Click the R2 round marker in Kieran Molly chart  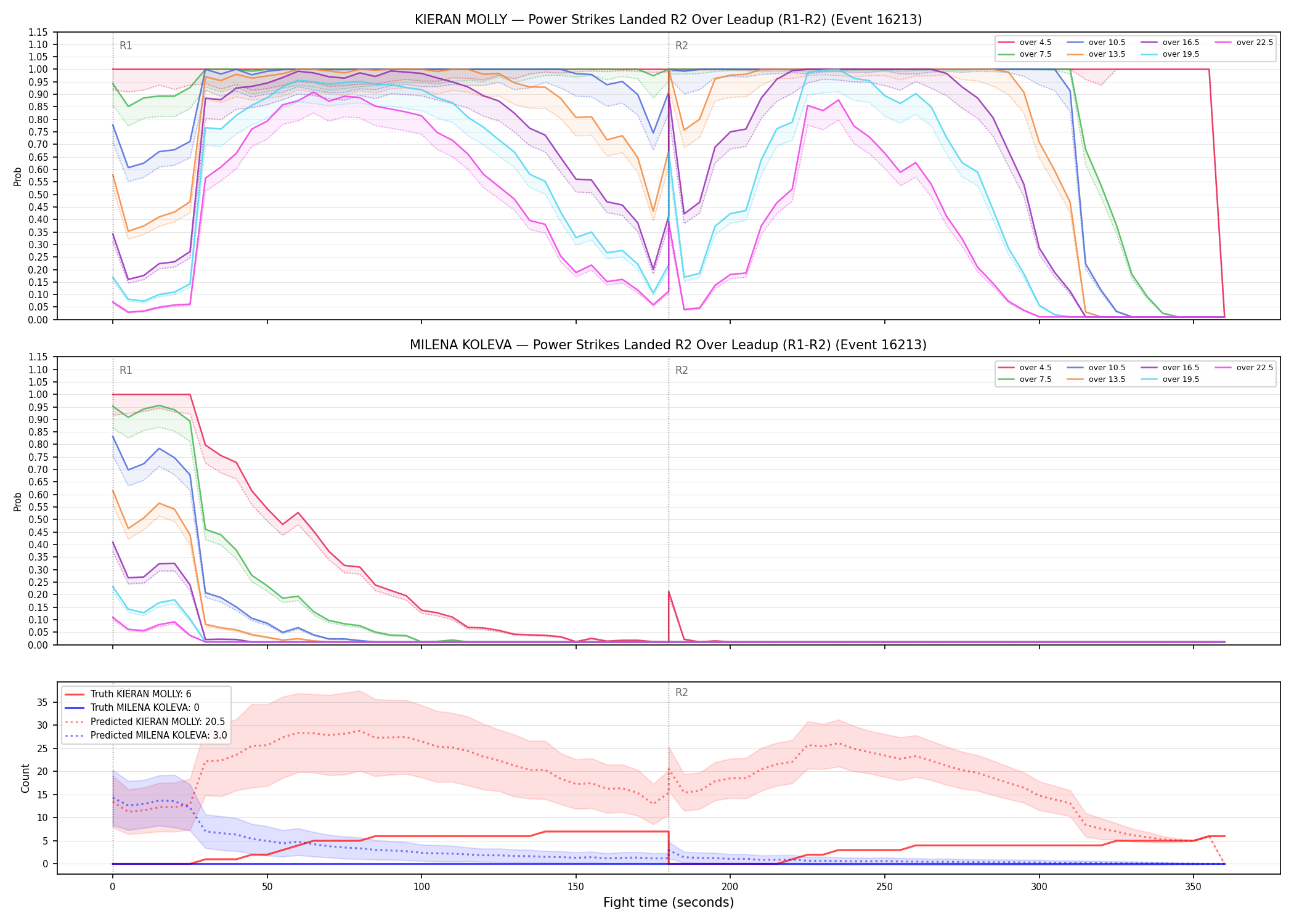click(x=682, y=46)
